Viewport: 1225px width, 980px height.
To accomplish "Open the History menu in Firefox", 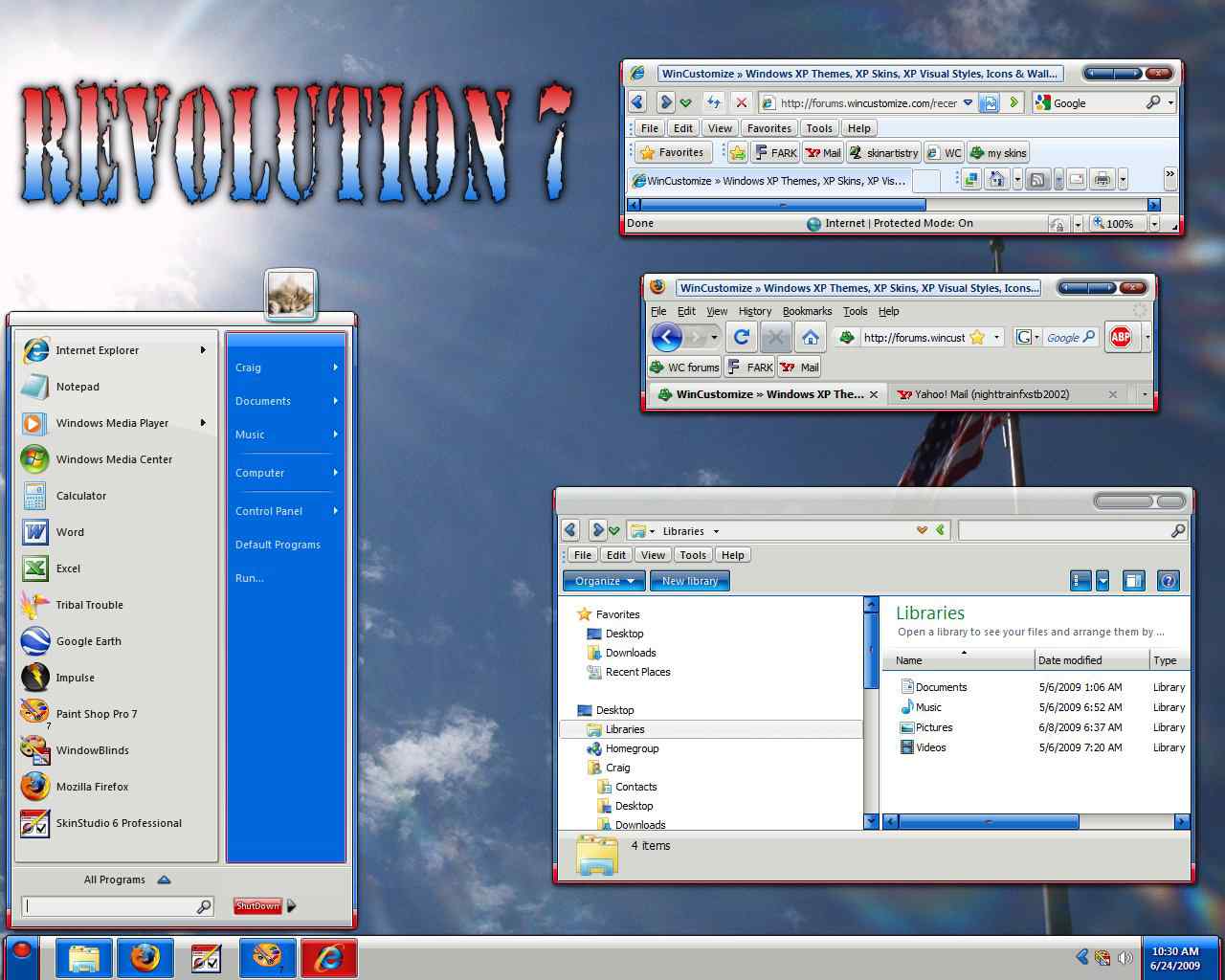I will coord(754,311).
